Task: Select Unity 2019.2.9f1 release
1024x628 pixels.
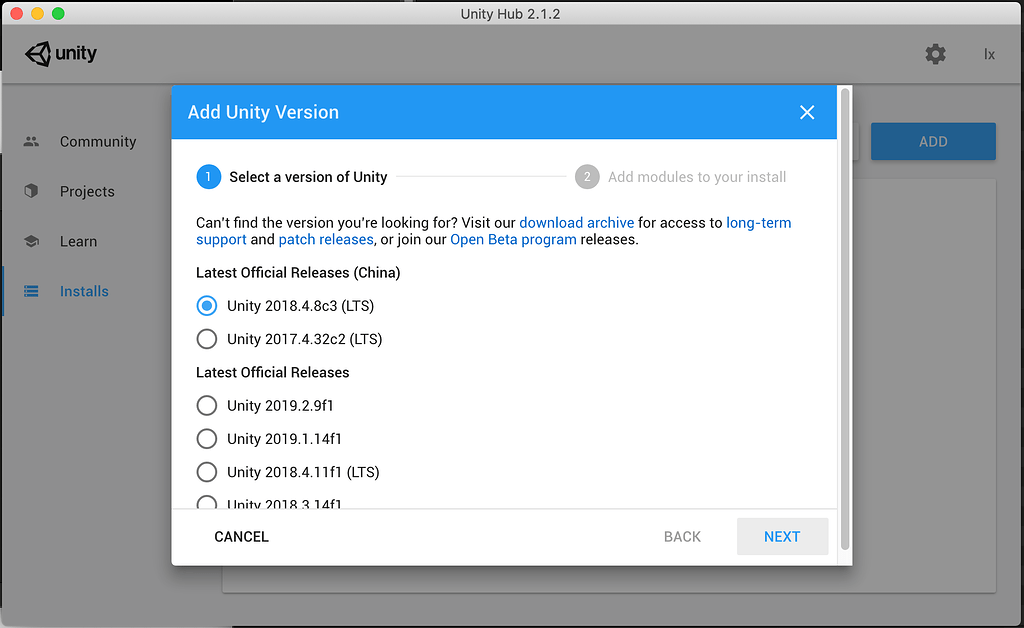Action: [206, 405]
